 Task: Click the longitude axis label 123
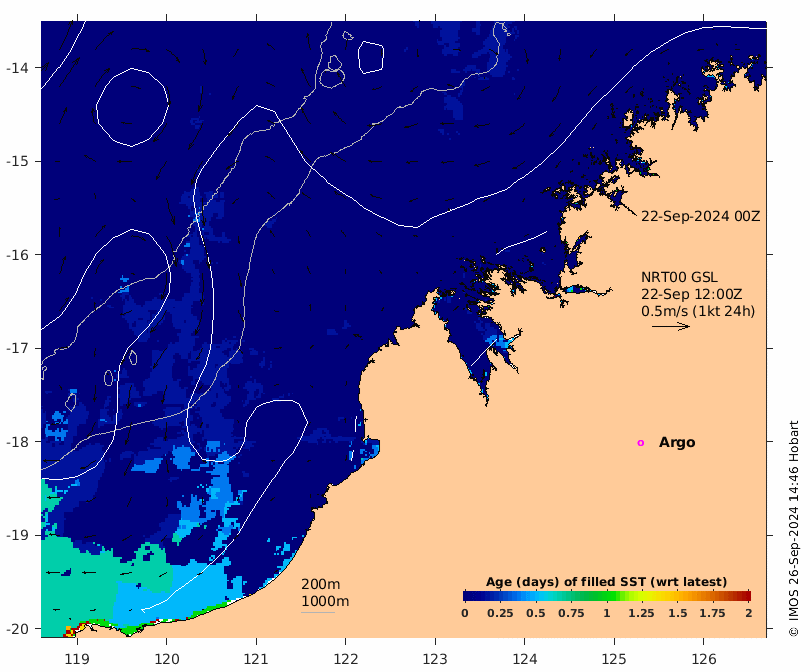click(x=435, y=659)
